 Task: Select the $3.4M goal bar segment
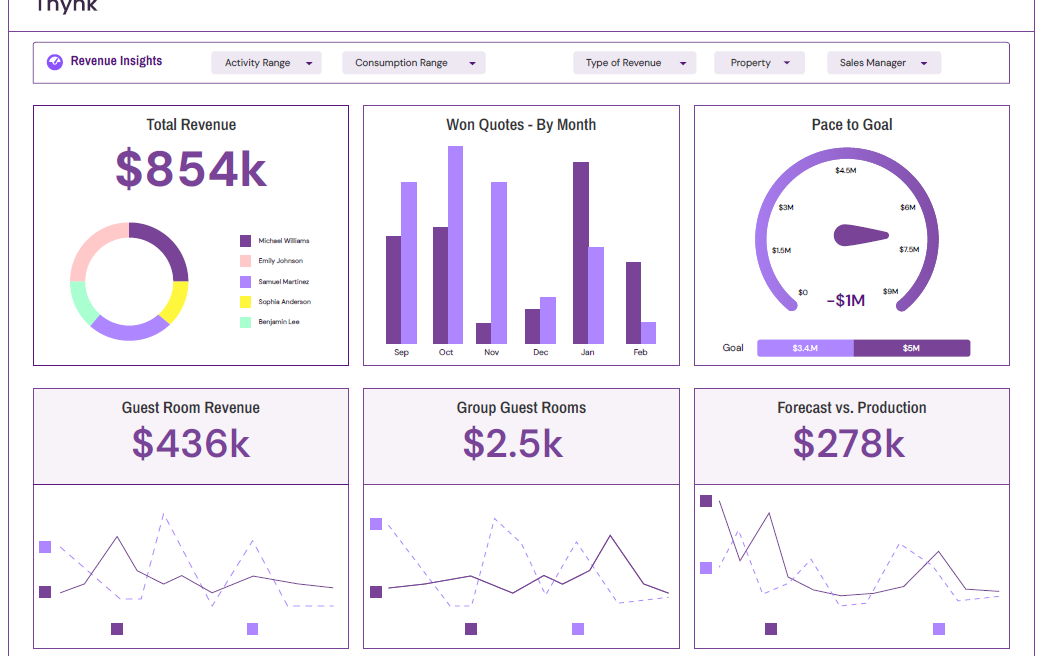(805, 348)
